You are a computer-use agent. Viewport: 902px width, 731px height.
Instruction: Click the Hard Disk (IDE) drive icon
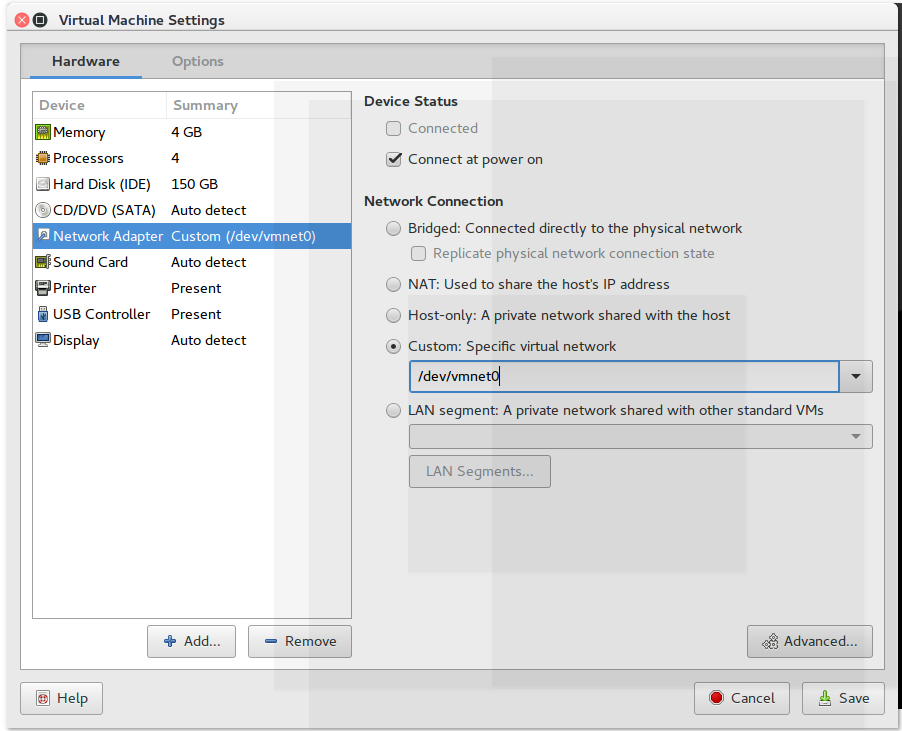(x=43, y=184)
